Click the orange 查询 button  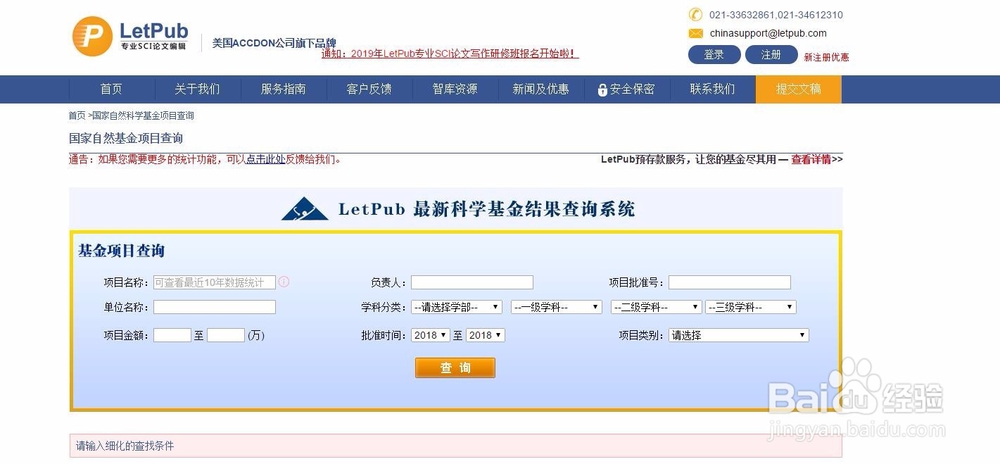(x=455, y=368)
